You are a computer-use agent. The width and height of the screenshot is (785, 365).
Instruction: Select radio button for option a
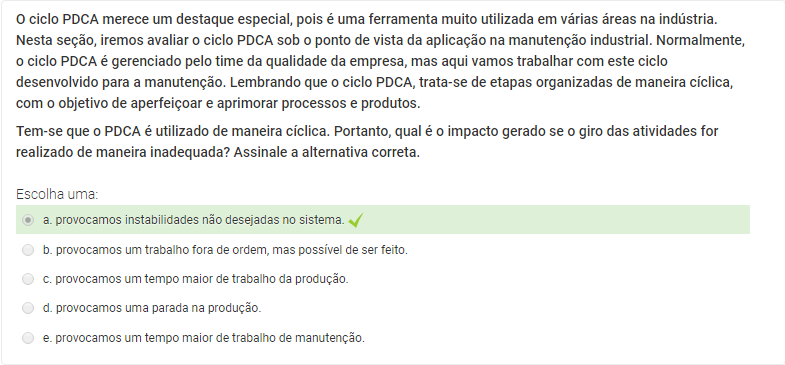click(x=28, y=220)
